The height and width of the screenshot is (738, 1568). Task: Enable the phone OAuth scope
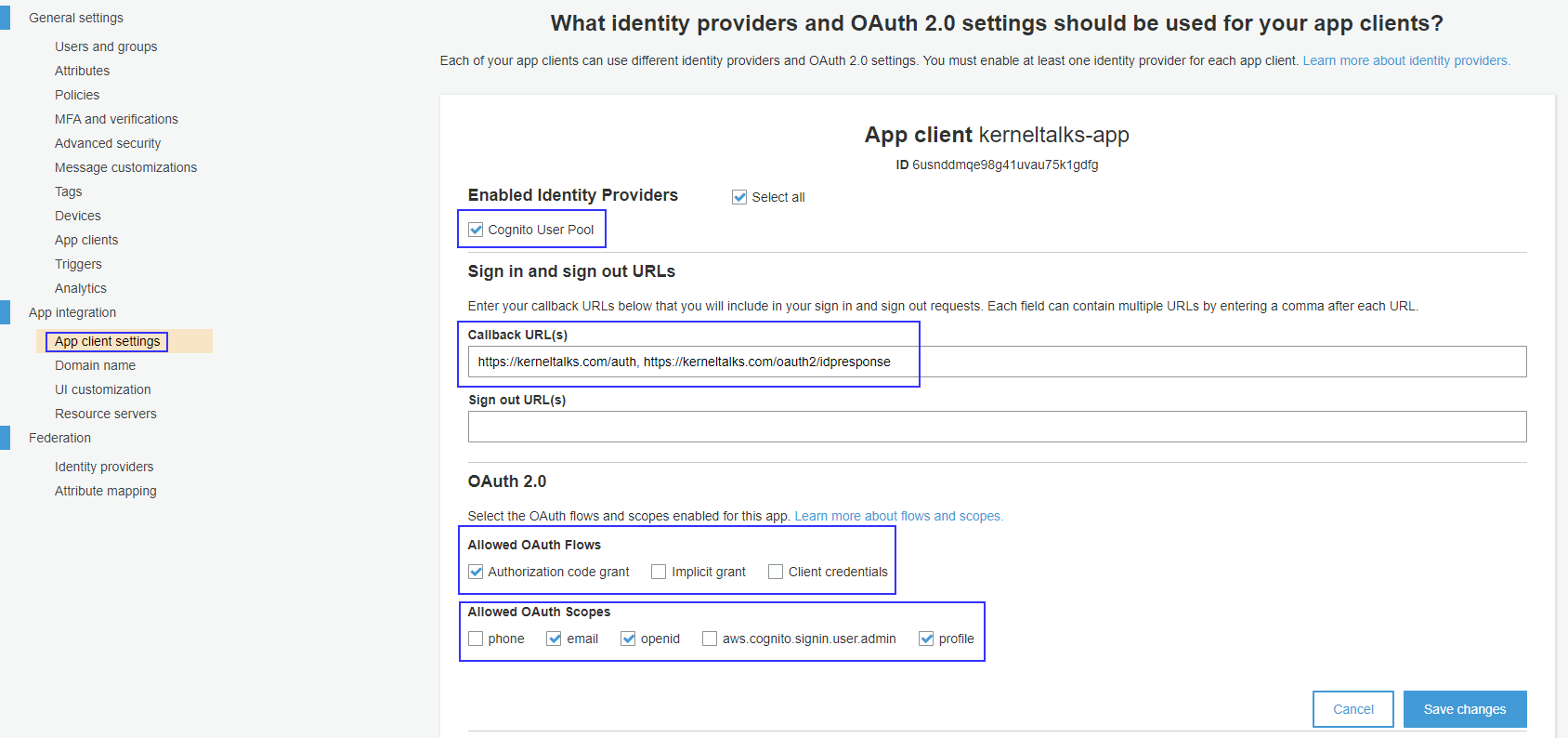pos(477,639)
